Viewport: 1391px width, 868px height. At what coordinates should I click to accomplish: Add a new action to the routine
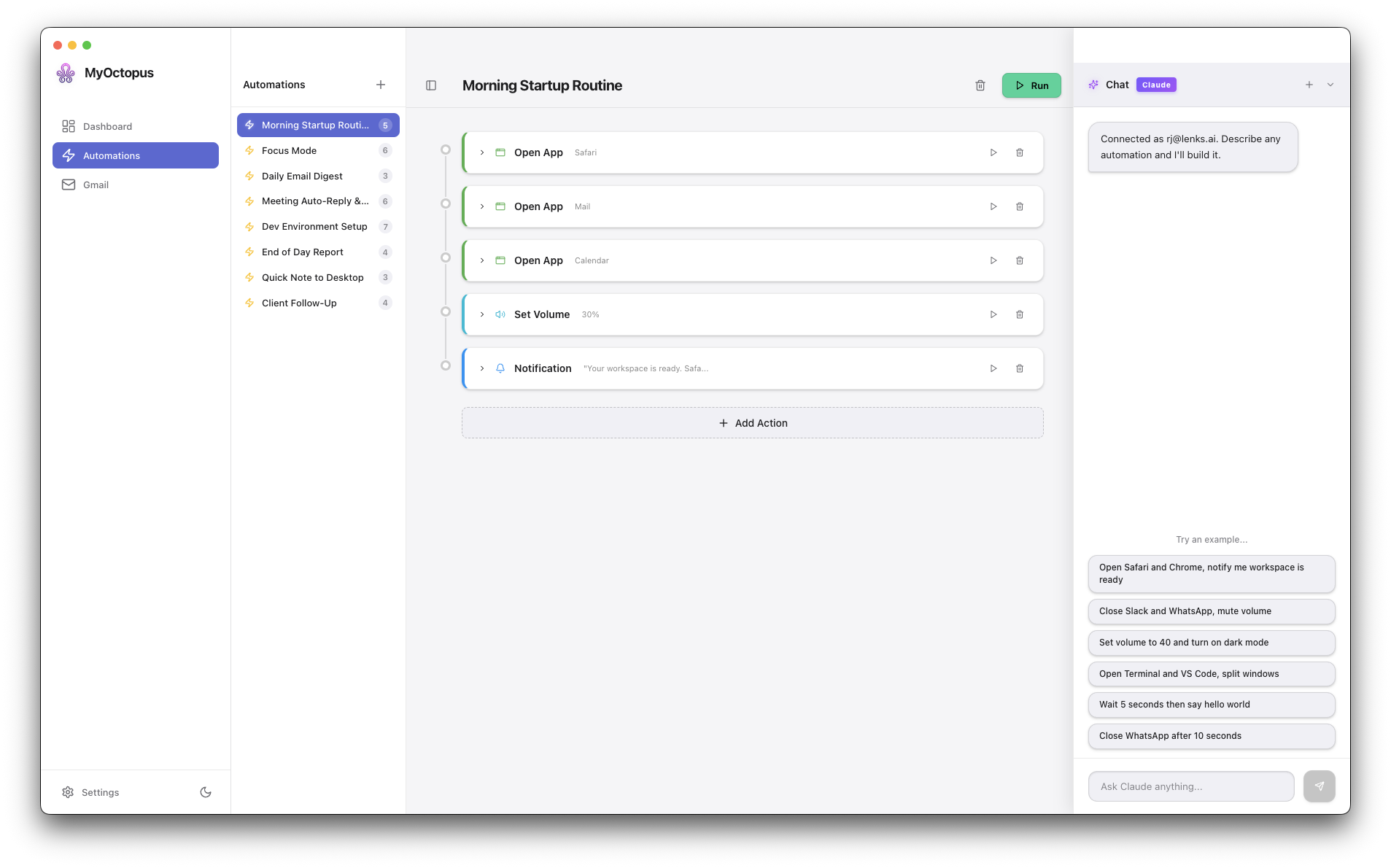click(752, 422)
